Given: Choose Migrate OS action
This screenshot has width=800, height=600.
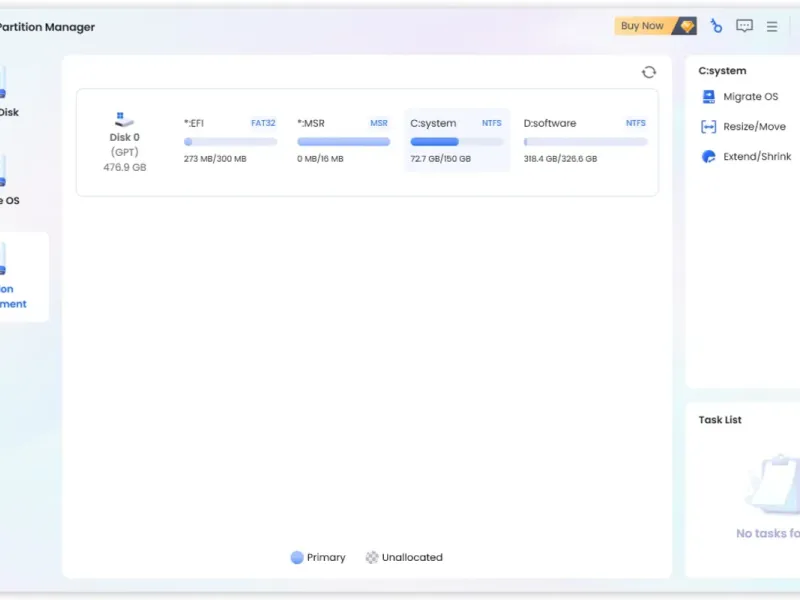Looking at the screenshot, I should 751,96.
